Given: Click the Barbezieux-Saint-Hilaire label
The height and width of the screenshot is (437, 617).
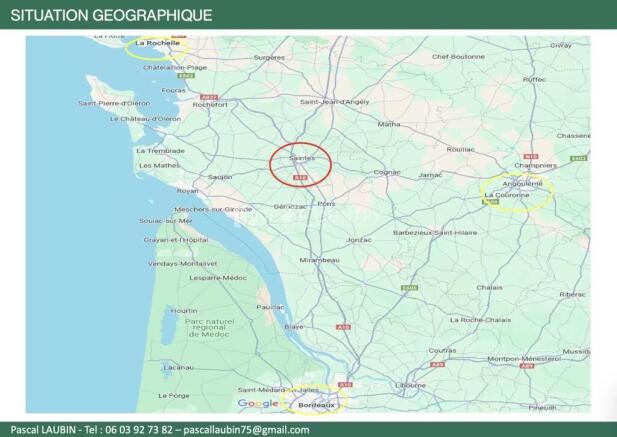Looking at the screenshot, I should click(435, 233).
